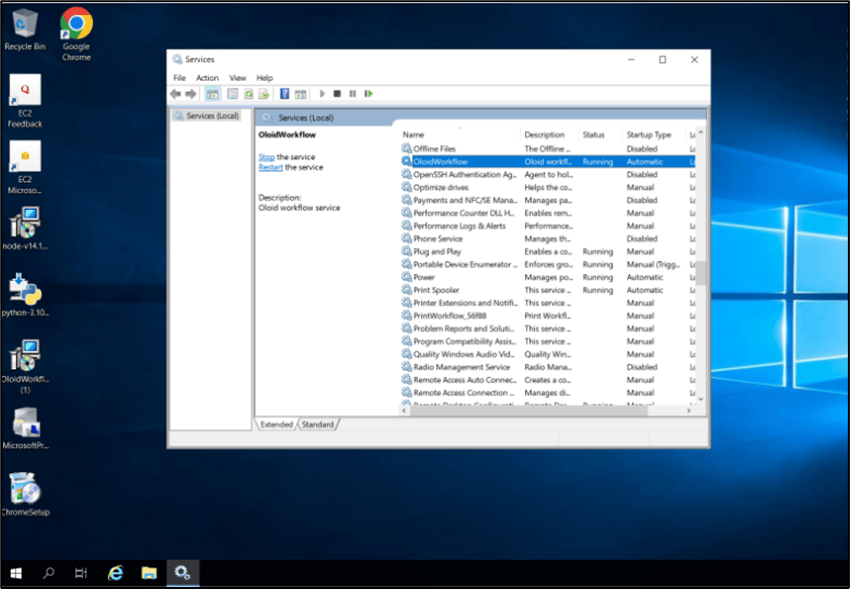
Task: Select the MicrosoftPr... desktop icon
Action: (25, 428)
